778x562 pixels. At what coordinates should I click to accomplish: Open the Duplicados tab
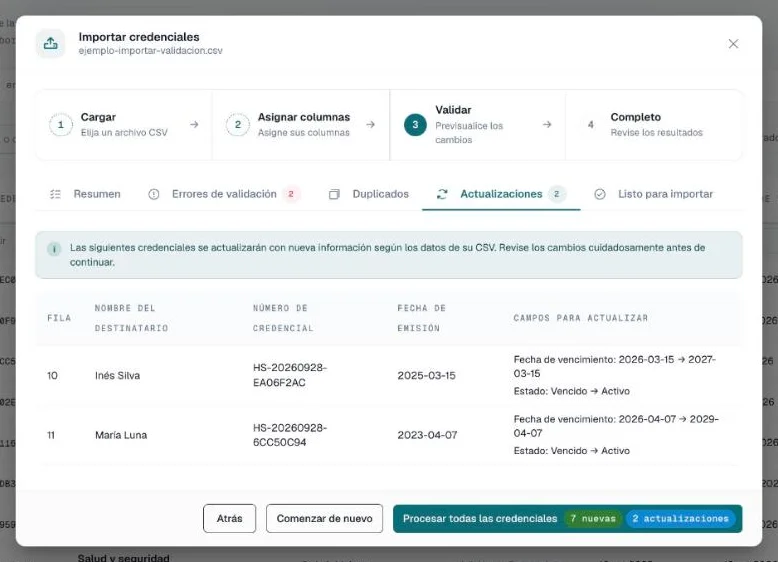click(369, 194)
